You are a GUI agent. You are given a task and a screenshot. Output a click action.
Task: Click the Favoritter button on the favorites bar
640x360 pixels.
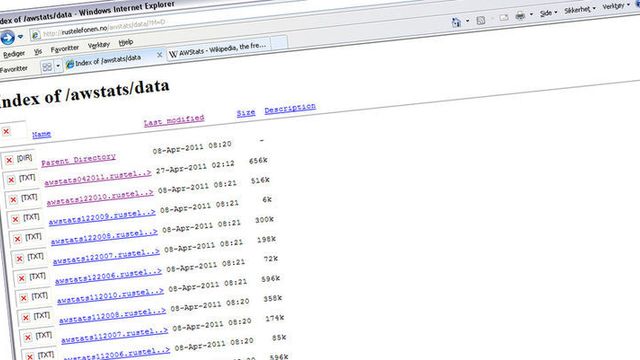pos(13,69)
